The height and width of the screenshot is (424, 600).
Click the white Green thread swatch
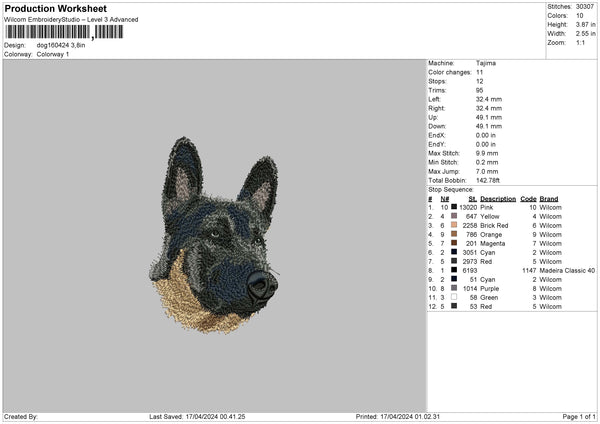[x=453, y=297]
